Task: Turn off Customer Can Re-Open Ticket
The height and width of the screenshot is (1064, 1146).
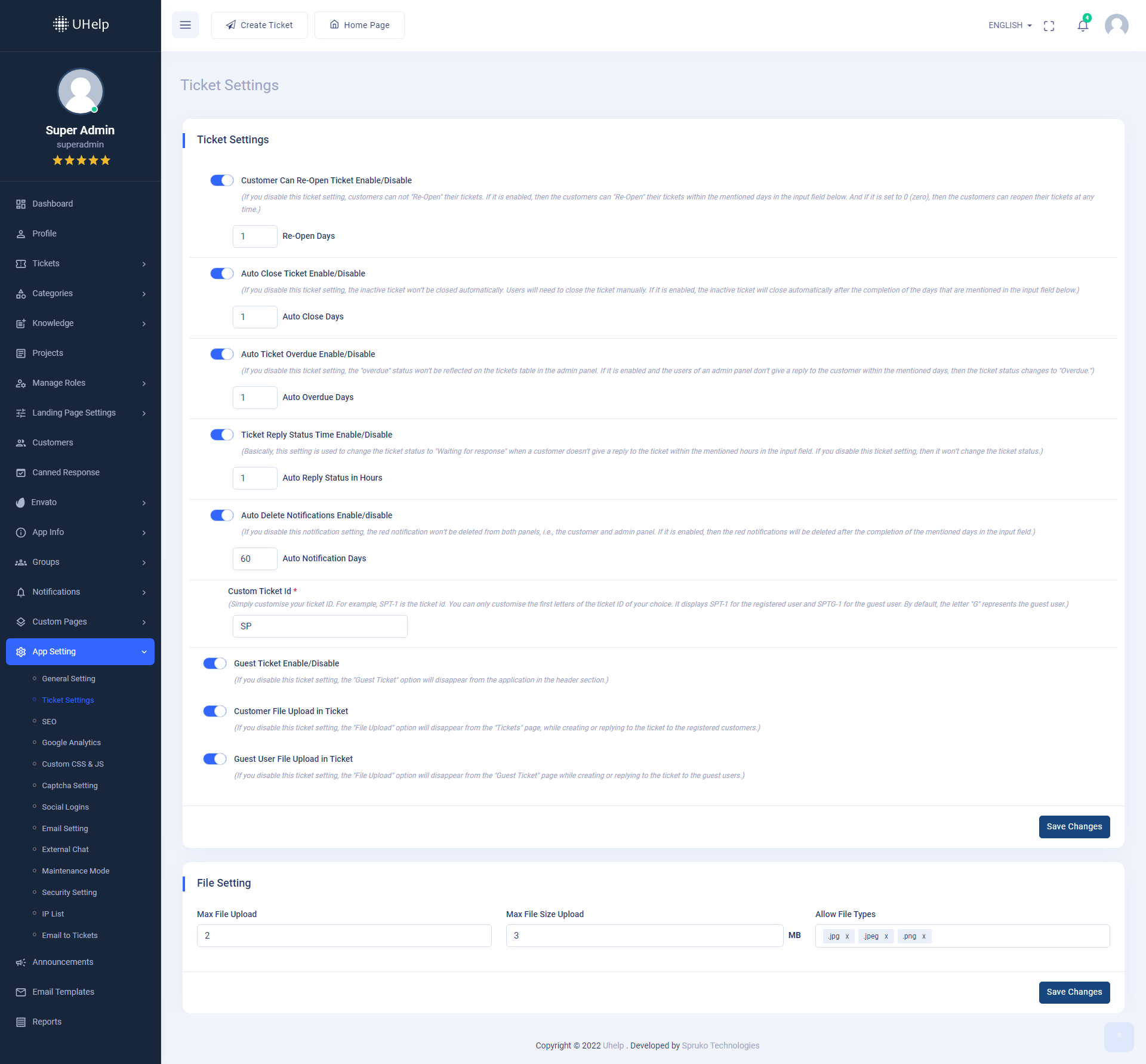Action: coord(221,180)
